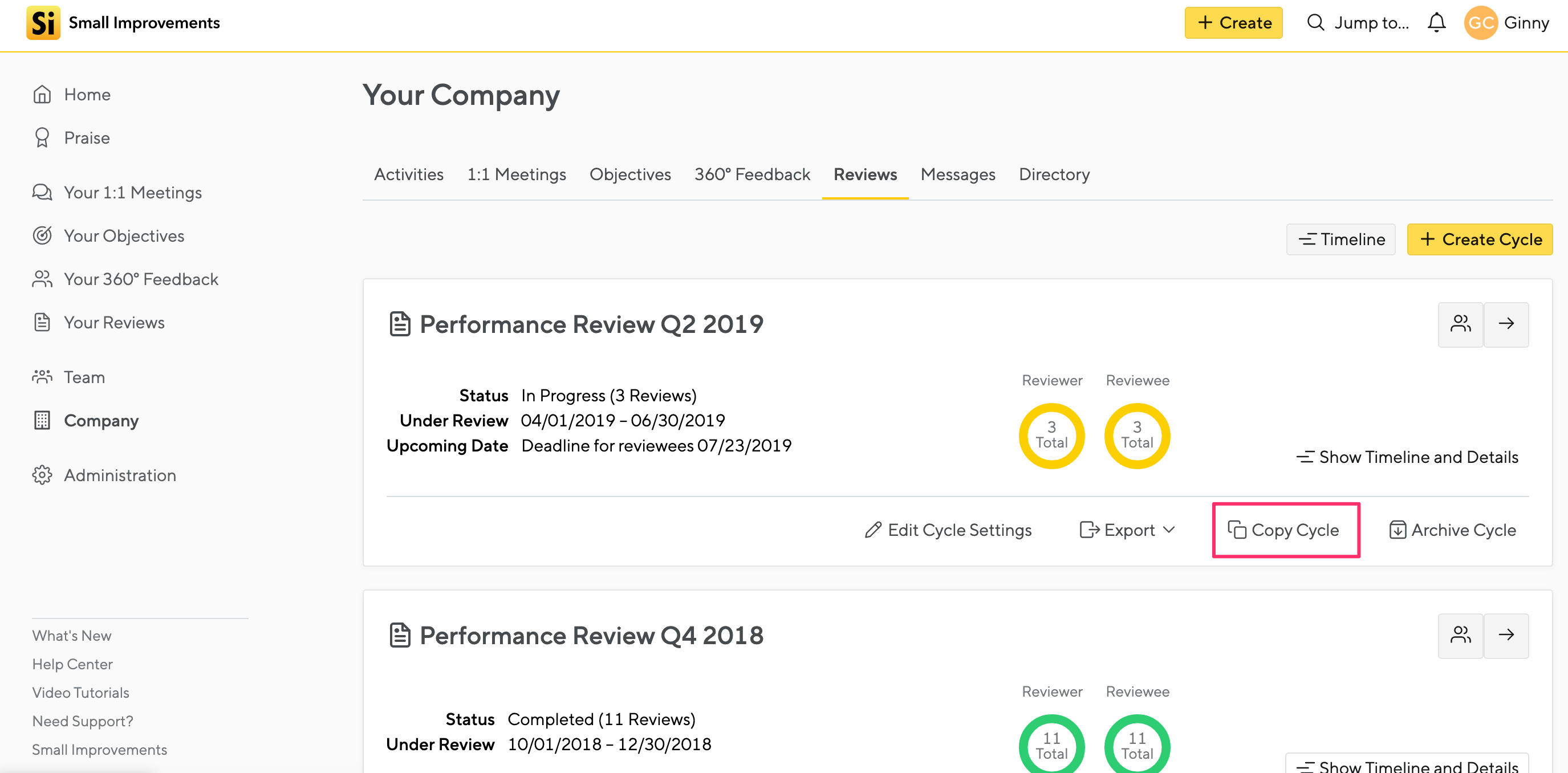Go to Your Objectives in sidebar
This screenshot has width=1568, height=773.
124,235
